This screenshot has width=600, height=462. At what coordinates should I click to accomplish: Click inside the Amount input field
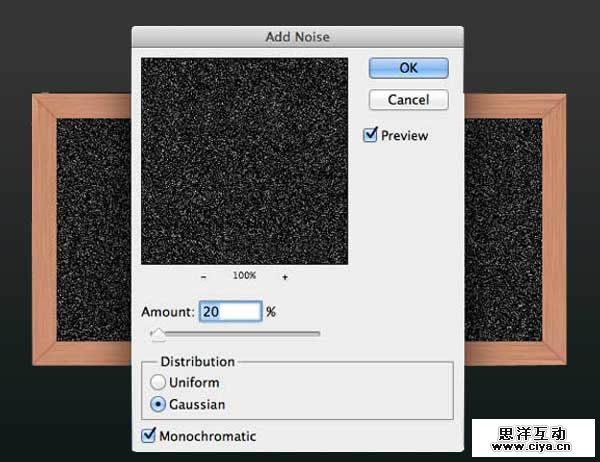(230, 312)
